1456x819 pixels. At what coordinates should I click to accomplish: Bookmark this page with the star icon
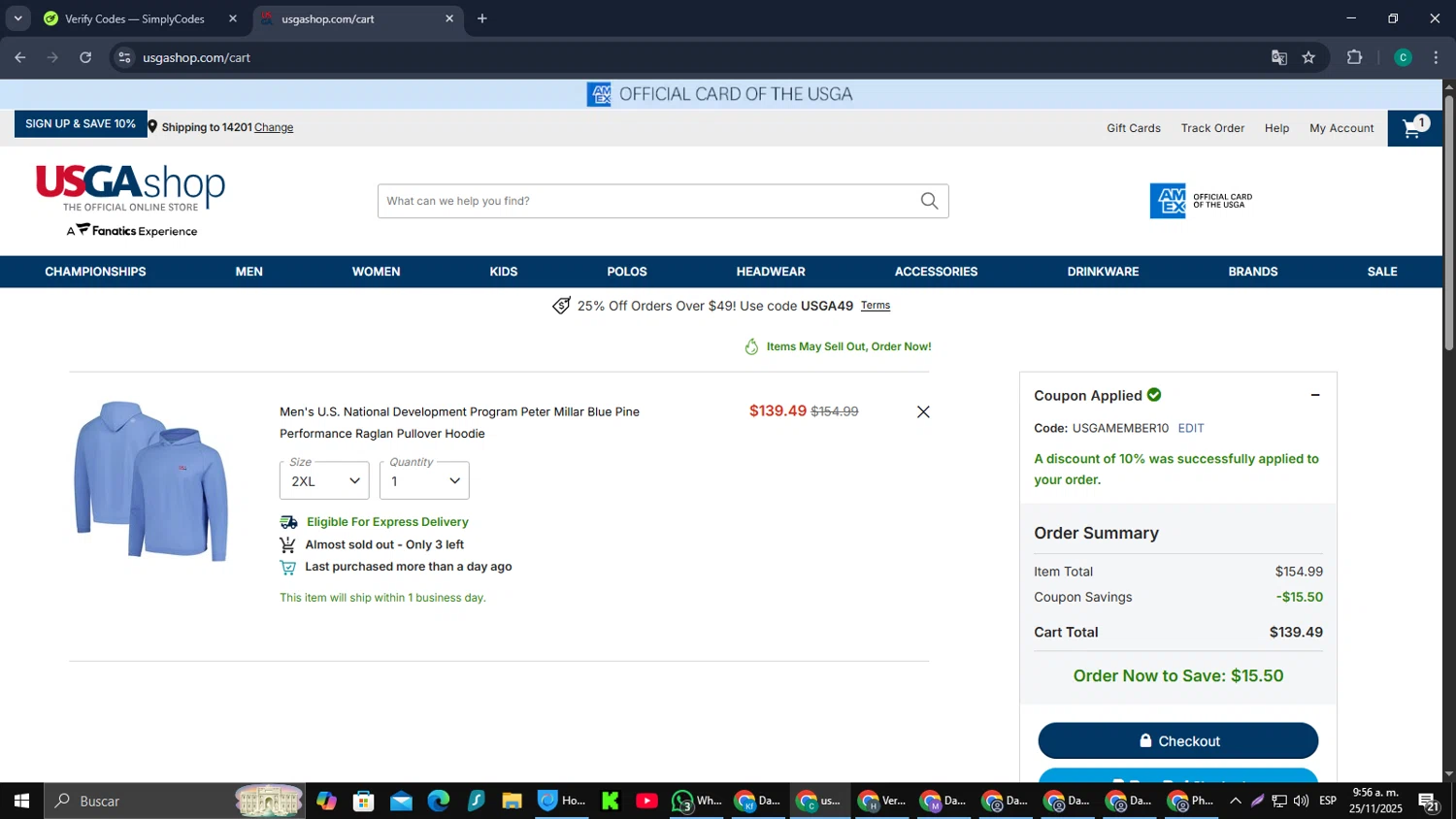[x=1308, y=57]
